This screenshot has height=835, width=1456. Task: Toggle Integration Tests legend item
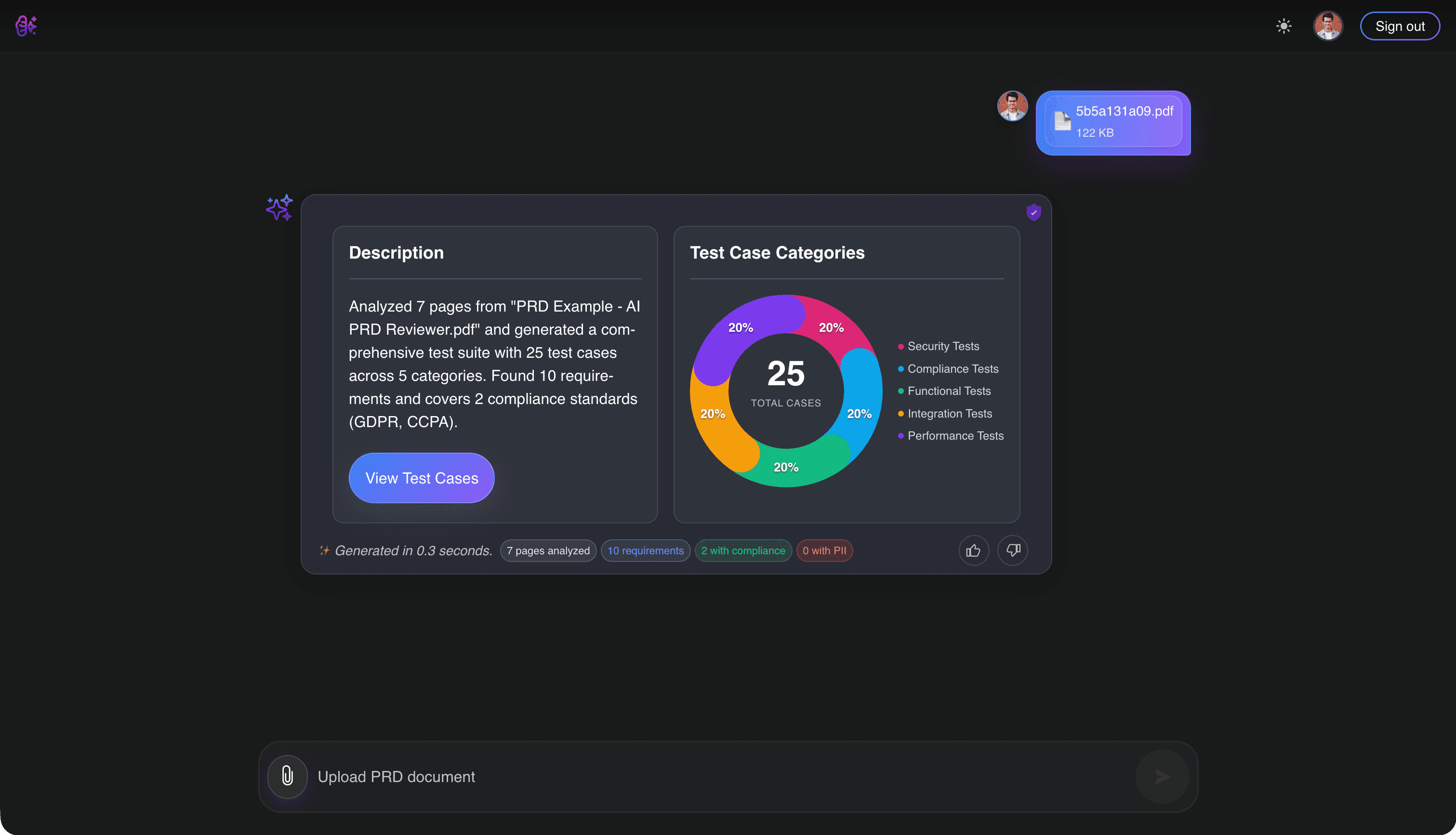[945, 414]
